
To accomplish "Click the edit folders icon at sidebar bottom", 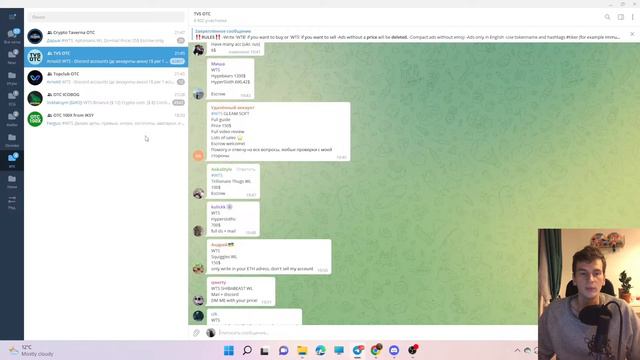I will (12, 202).
